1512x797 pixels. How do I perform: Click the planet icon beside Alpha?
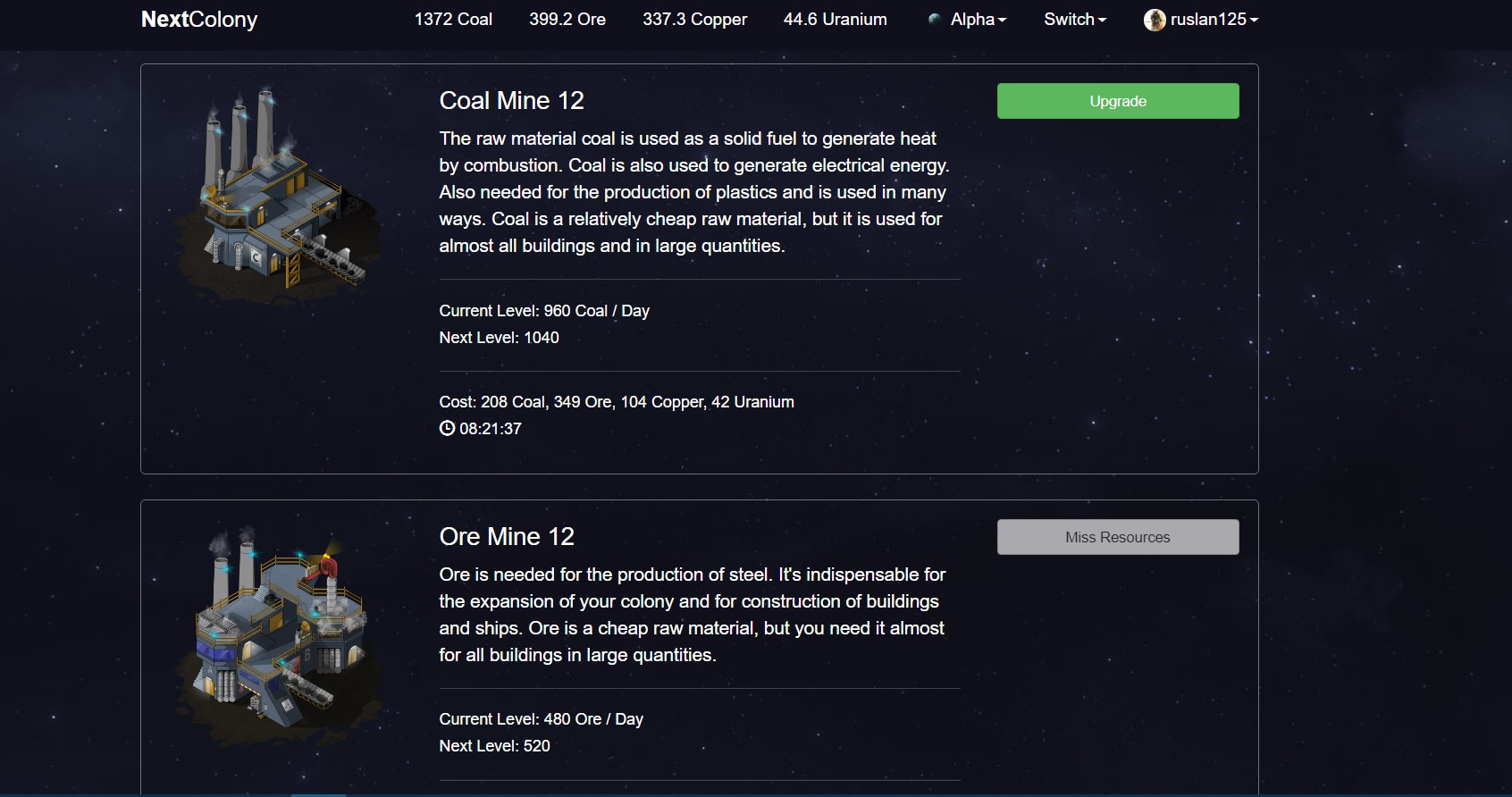[x=935, y=19]
